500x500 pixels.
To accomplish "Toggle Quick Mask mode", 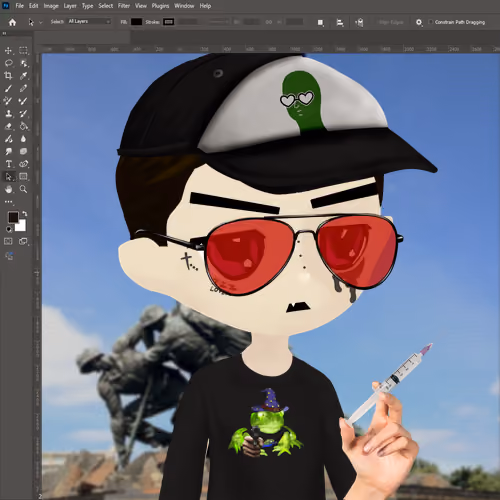I will pos(8,241).
